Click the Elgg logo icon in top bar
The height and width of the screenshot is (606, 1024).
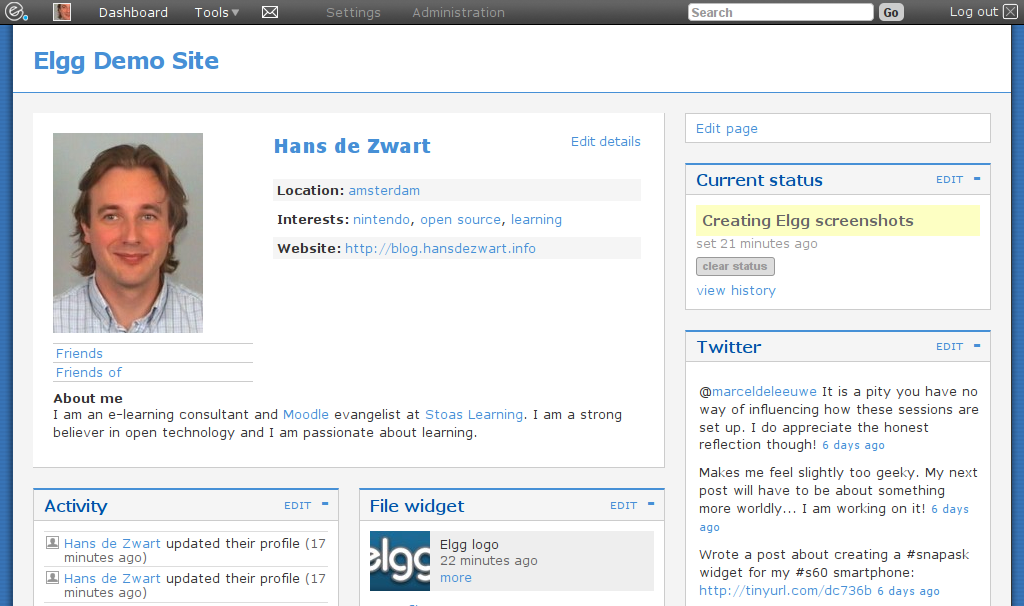[16, 12]
